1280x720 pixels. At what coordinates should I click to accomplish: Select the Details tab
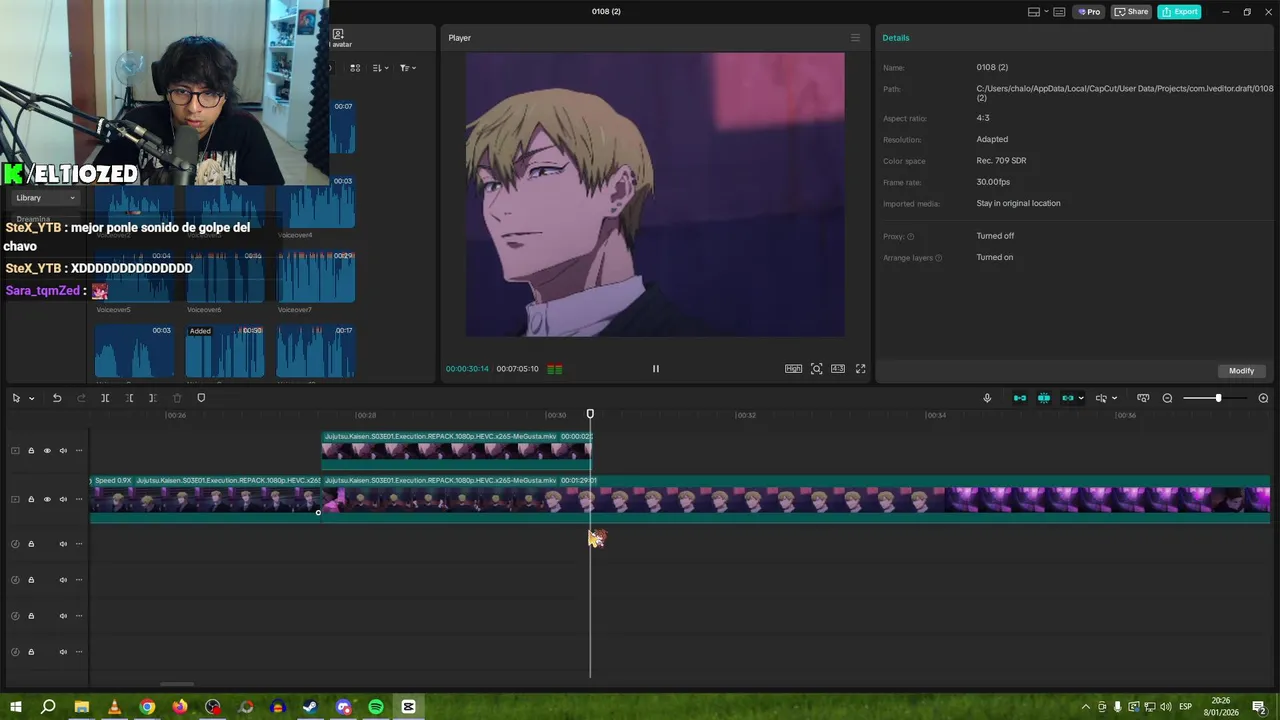896,38
